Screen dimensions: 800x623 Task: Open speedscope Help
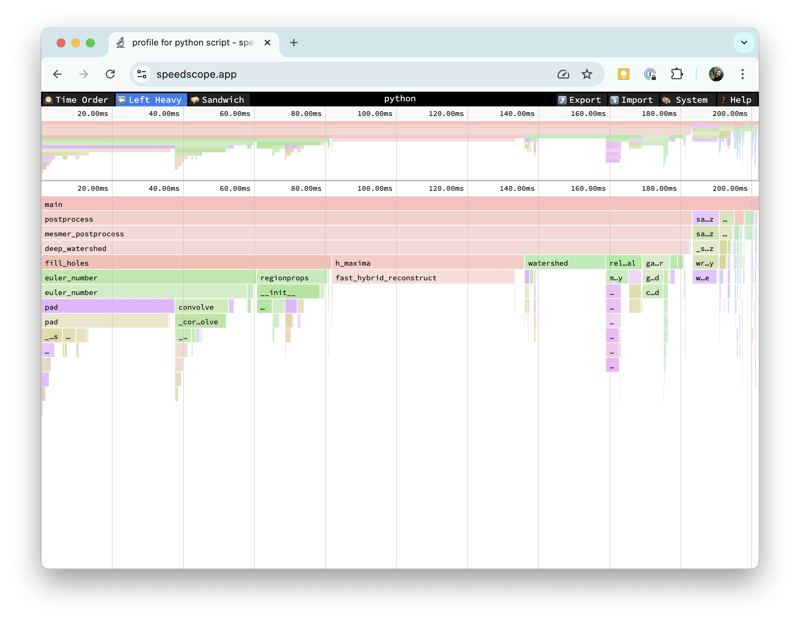click(x=735, y=99)
